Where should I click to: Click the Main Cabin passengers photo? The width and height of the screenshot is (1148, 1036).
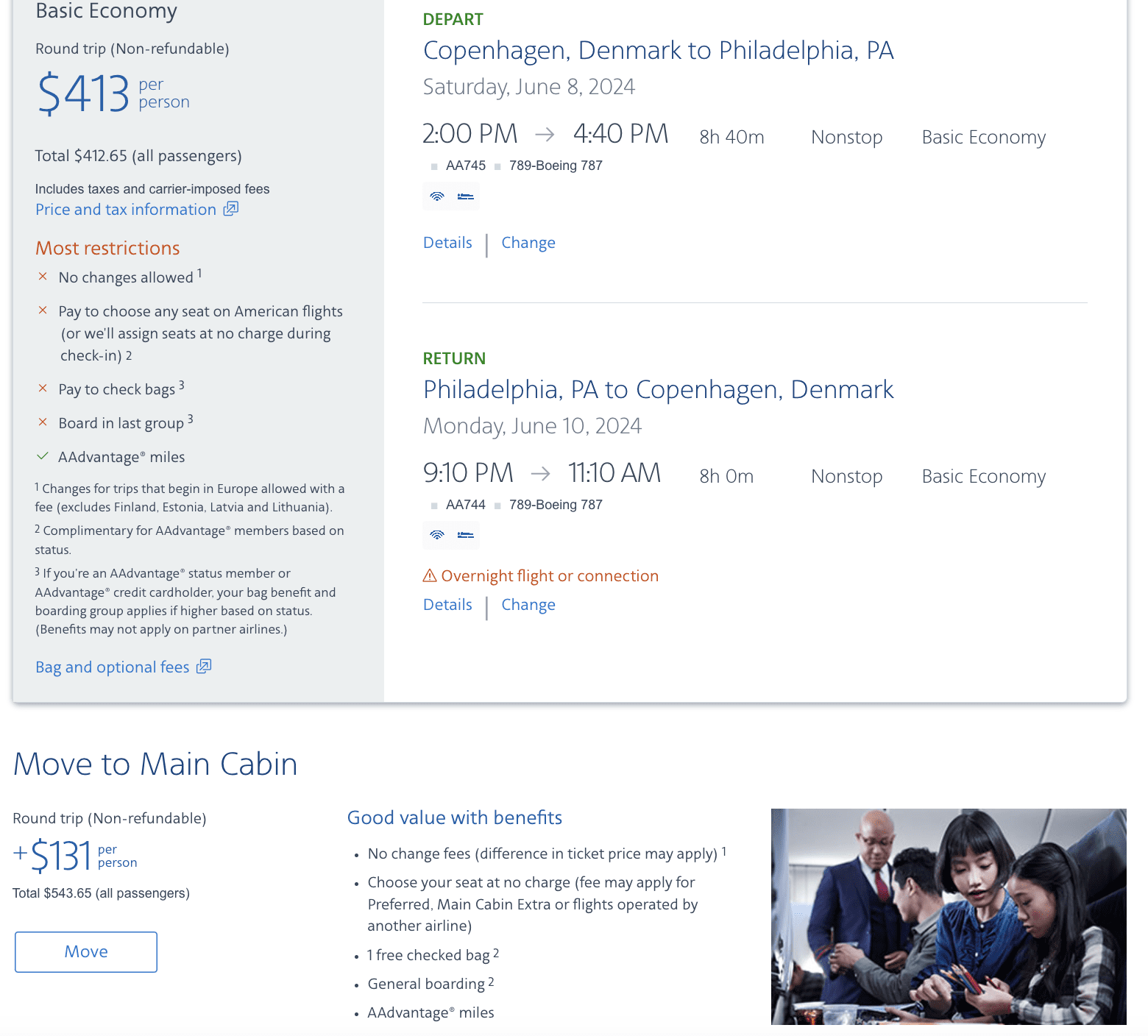[x=949, y=916]
